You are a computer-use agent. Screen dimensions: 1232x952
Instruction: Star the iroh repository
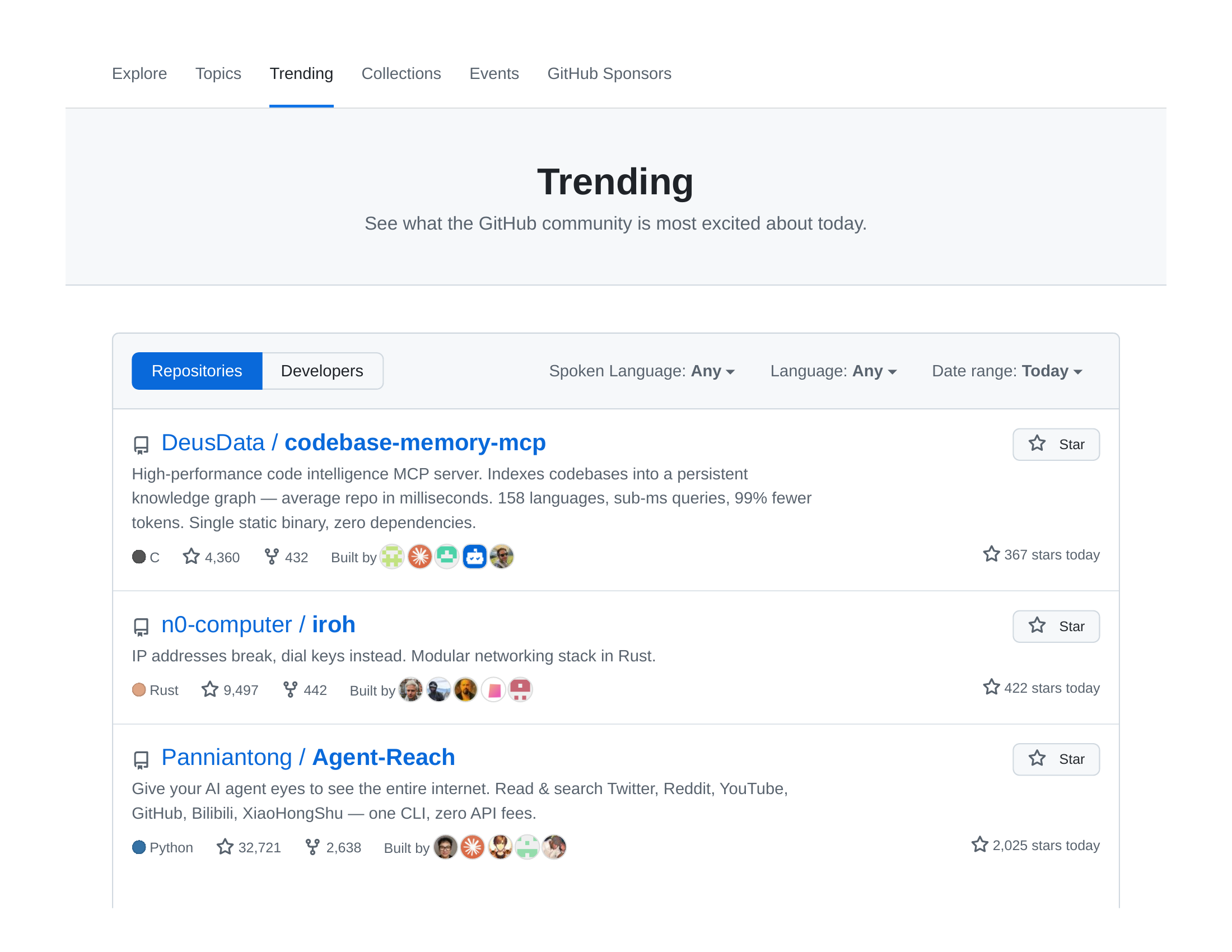click(x=1056, y=626)
